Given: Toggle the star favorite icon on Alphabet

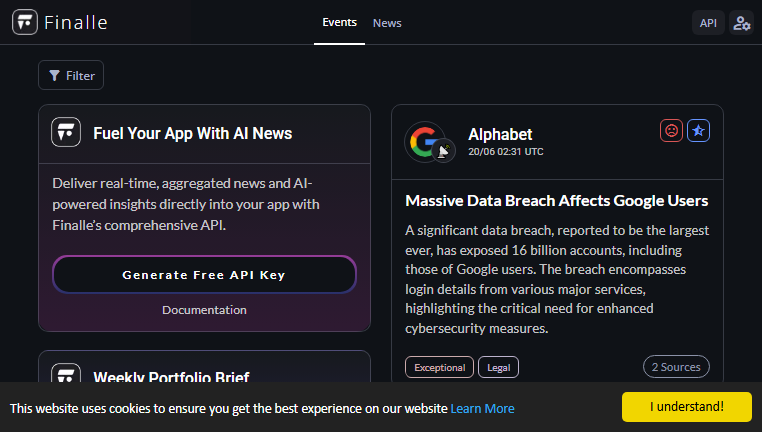Looking at the screenshot, I should (698, 131).
